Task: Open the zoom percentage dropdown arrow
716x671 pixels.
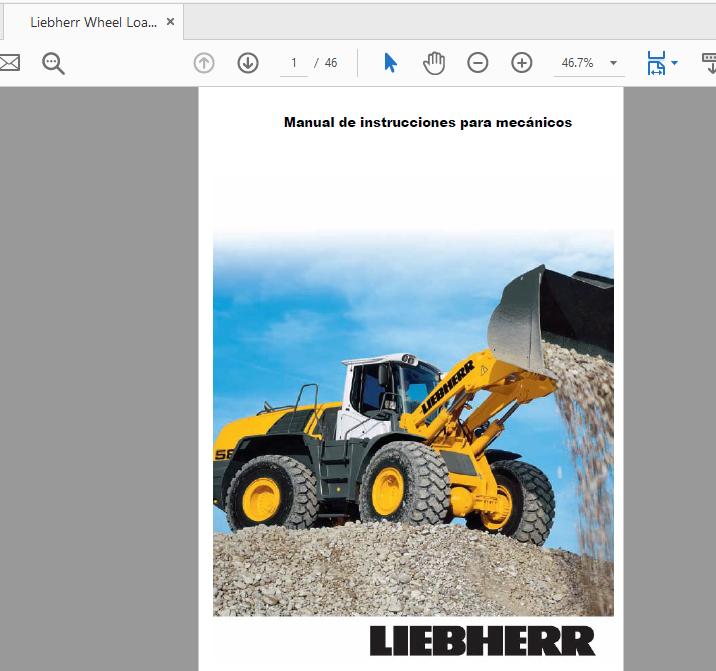Action: click(614, 63)
